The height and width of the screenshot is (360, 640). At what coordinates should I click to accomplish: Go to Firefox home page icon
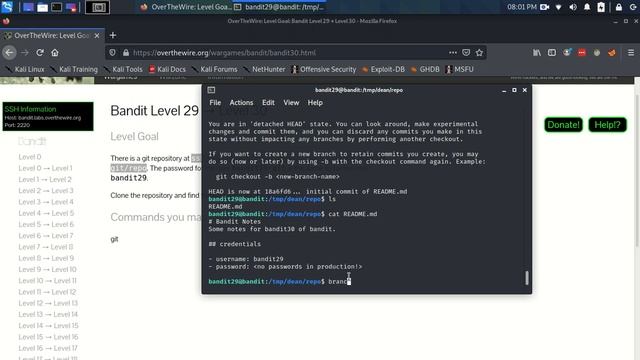55,53
